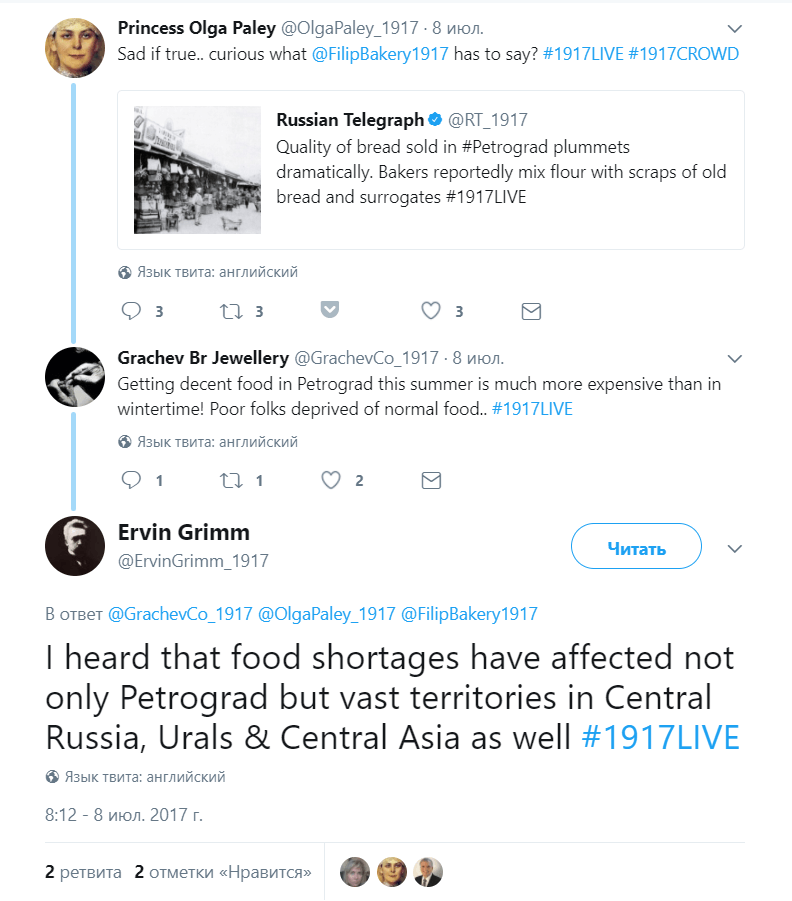Open Ervin Grimm's profile picture

pyautogui.click(x=75, y=546)
